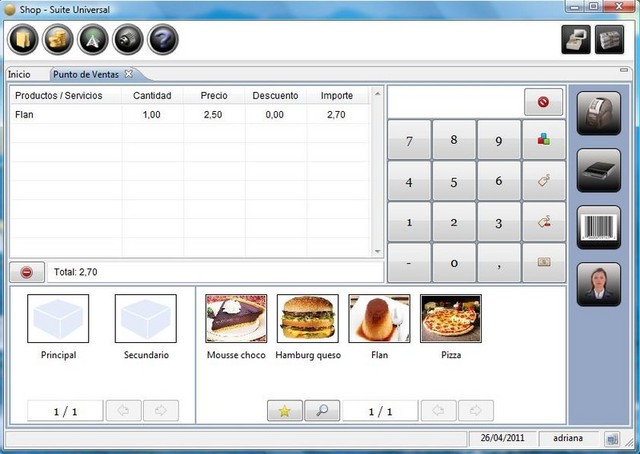Viewport: 640px width, 454px height.
Task: Click the barcode scanner sidebar button
Action: (x=599, y=227)
